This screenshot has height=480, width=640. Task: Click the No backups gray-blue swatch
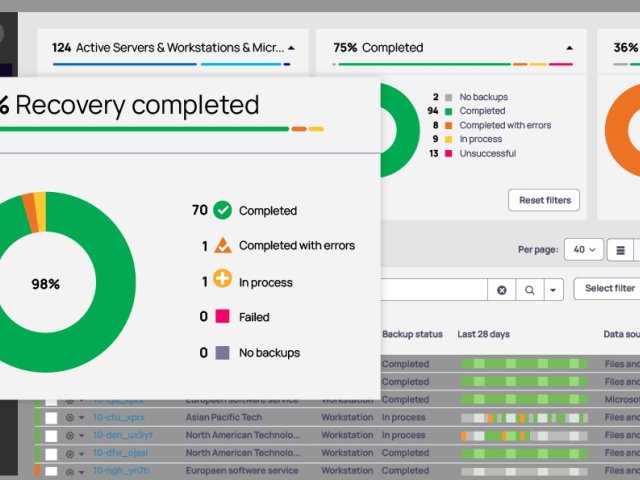tap(222, 353)
